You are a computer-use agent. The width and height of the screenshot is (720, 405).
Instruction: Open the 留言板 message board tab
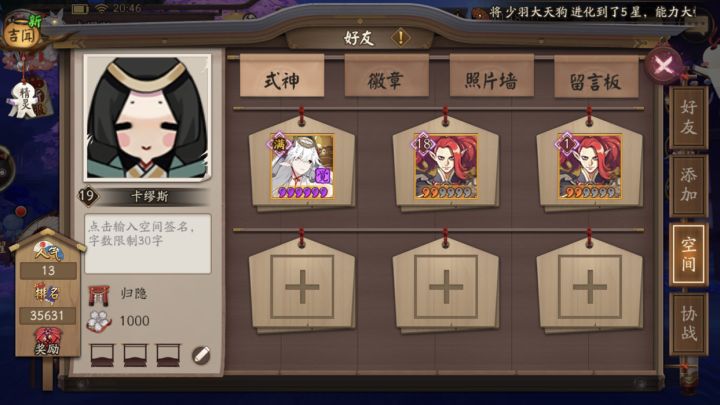point(596,80)
